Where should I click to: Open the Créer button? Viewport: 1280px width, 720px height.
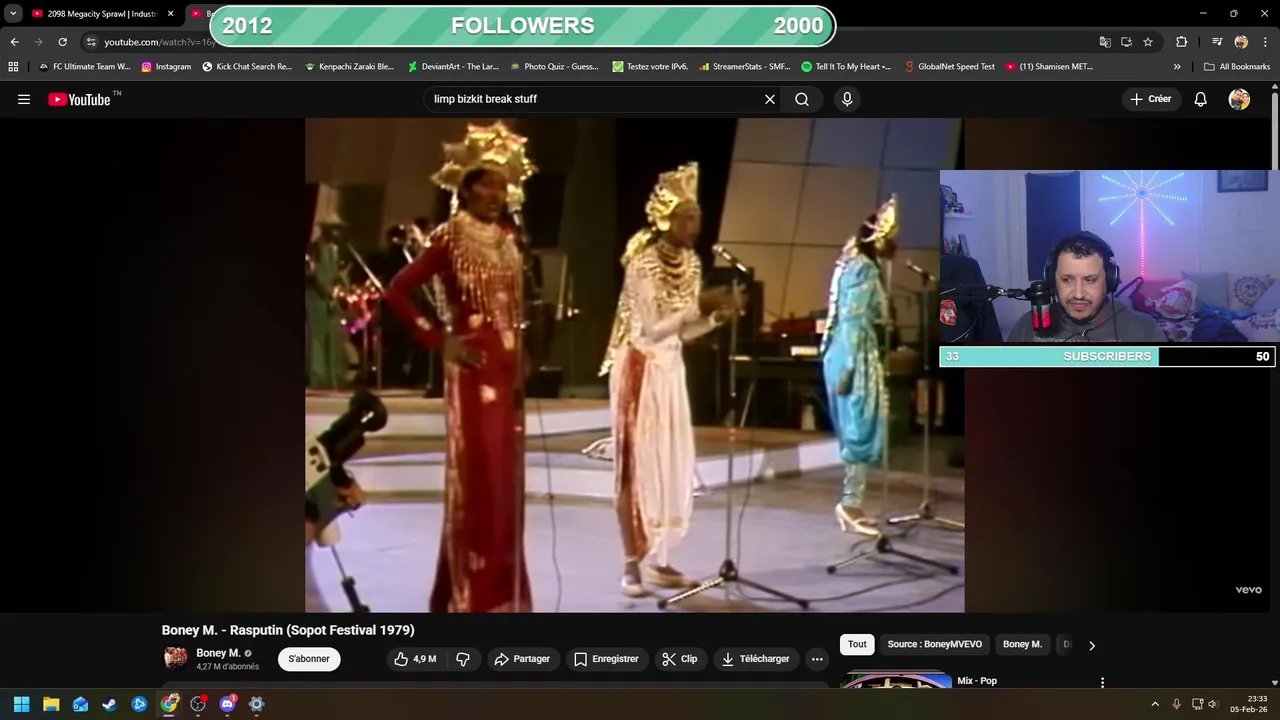click(1151, 99)
